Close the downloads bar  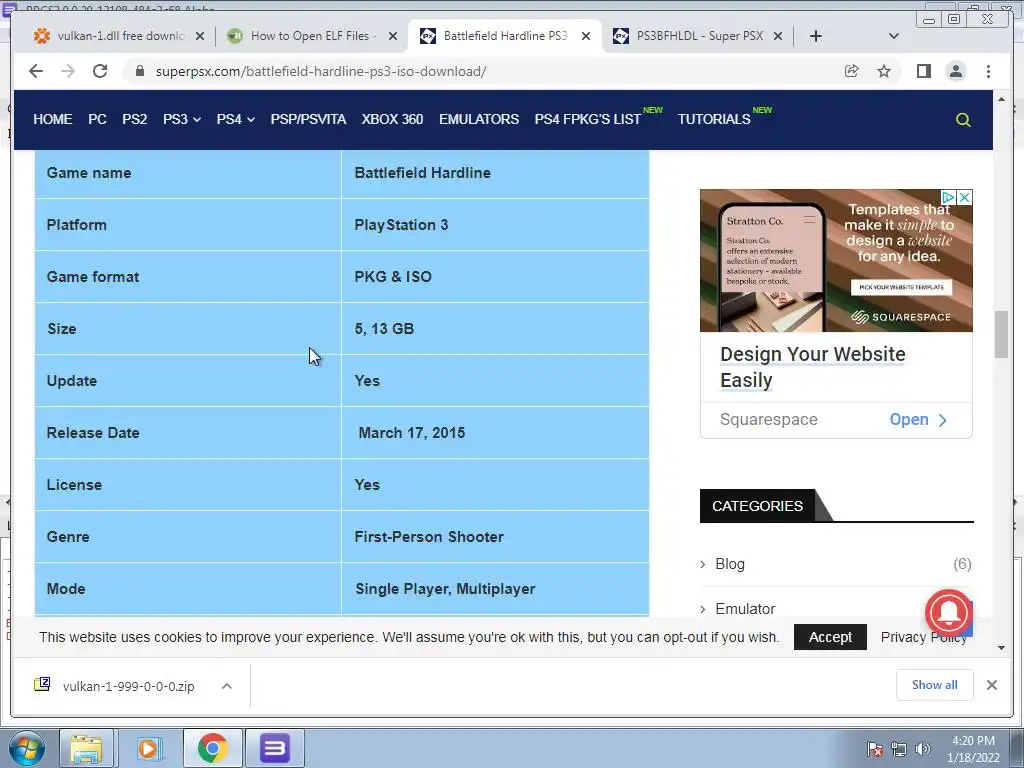point(991,685)
